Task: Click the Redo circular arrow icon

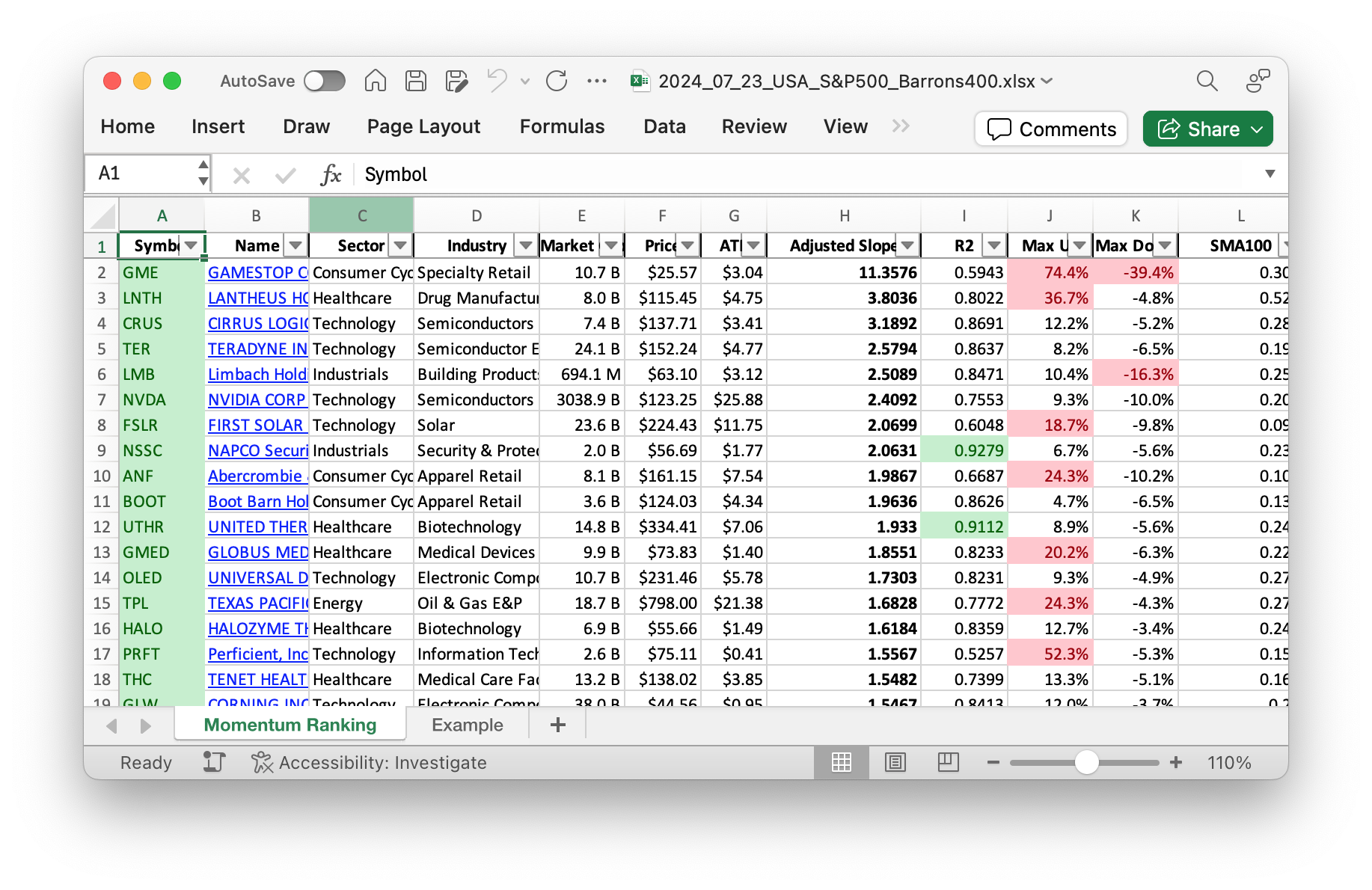Action: [557, 81]
